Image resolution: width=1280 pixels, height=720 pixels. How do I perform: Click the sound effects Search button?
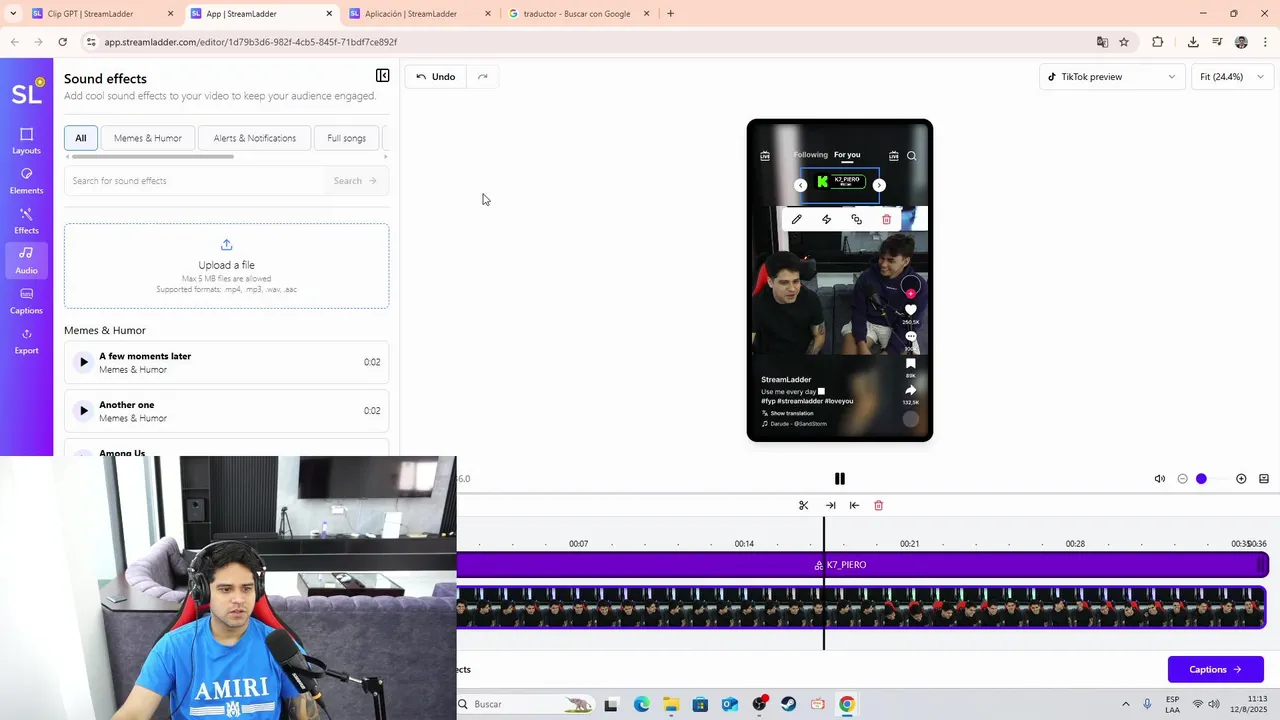[x=355, y=181]
